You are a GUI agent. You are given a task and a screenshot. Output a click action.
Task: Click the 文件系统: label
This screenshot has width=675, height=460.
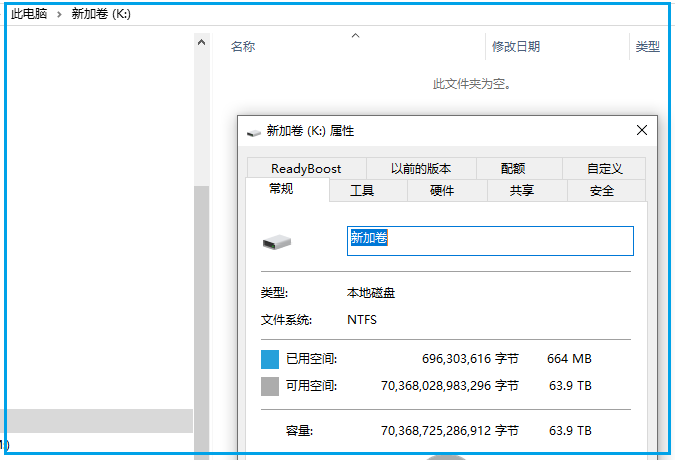(286, 320)
